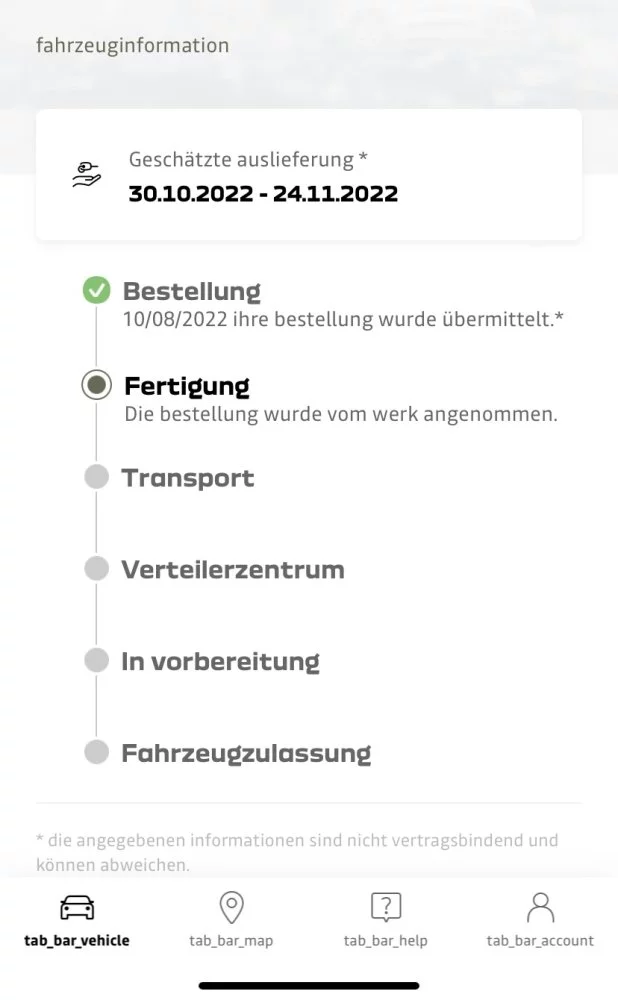Image resolution: width=618 pixels, height=1000 pixels.
Task: Tap the delivery date range 30.10.2022 - 24.11.2022
Action: (263, 193)
